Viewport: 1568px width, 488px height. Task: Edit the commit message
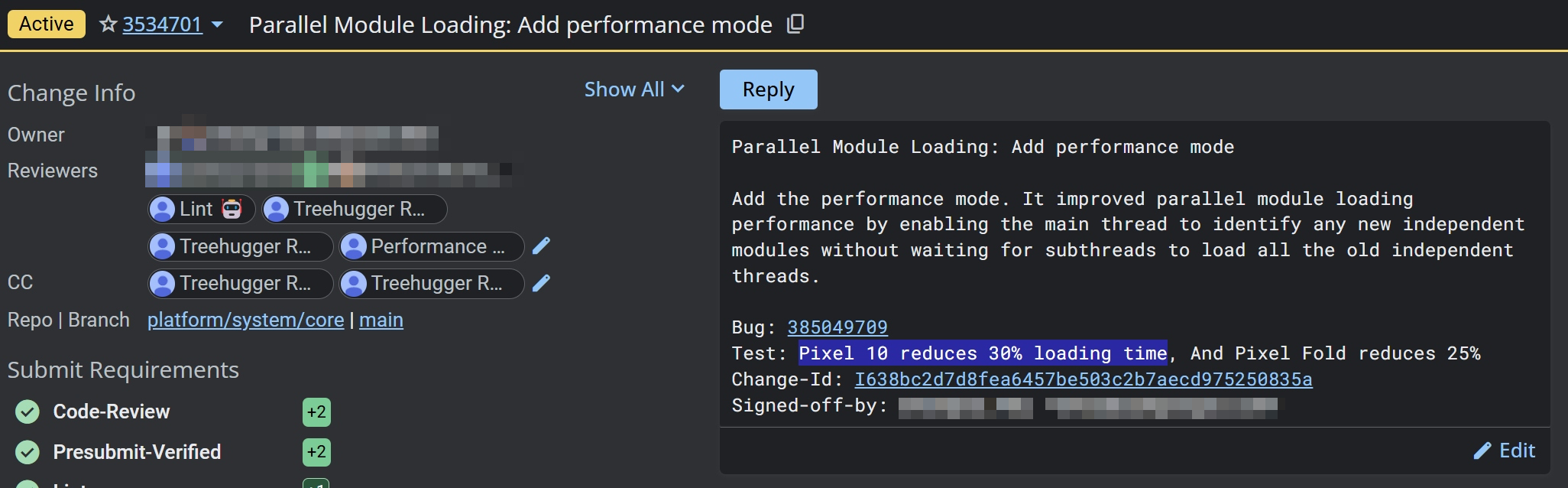click(1504, 451)
